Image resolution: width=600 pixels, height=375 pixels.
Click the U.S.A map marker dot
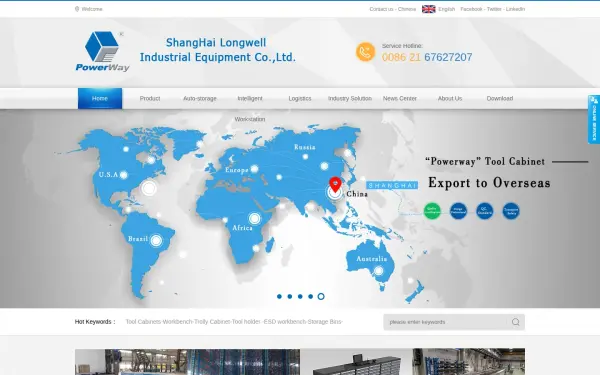(124, 175)
